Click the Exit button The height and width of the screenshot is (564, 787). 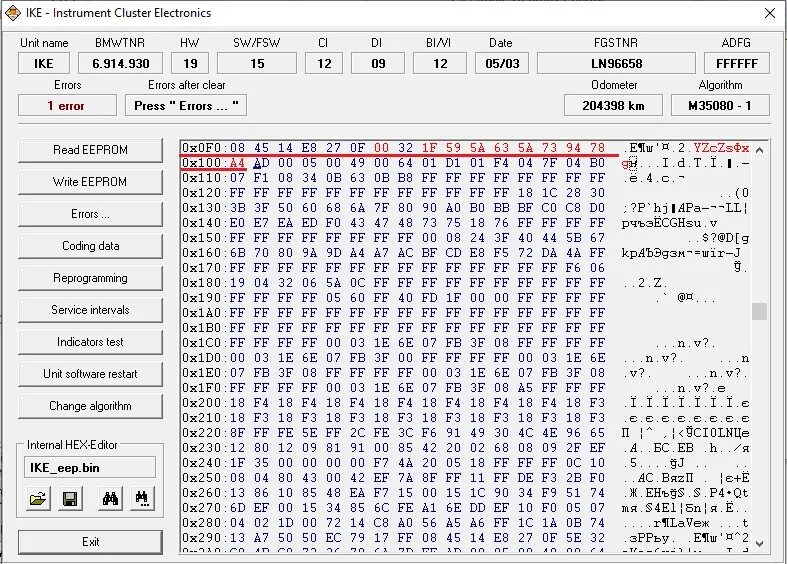pyautogui.click(x=90, y=542)
